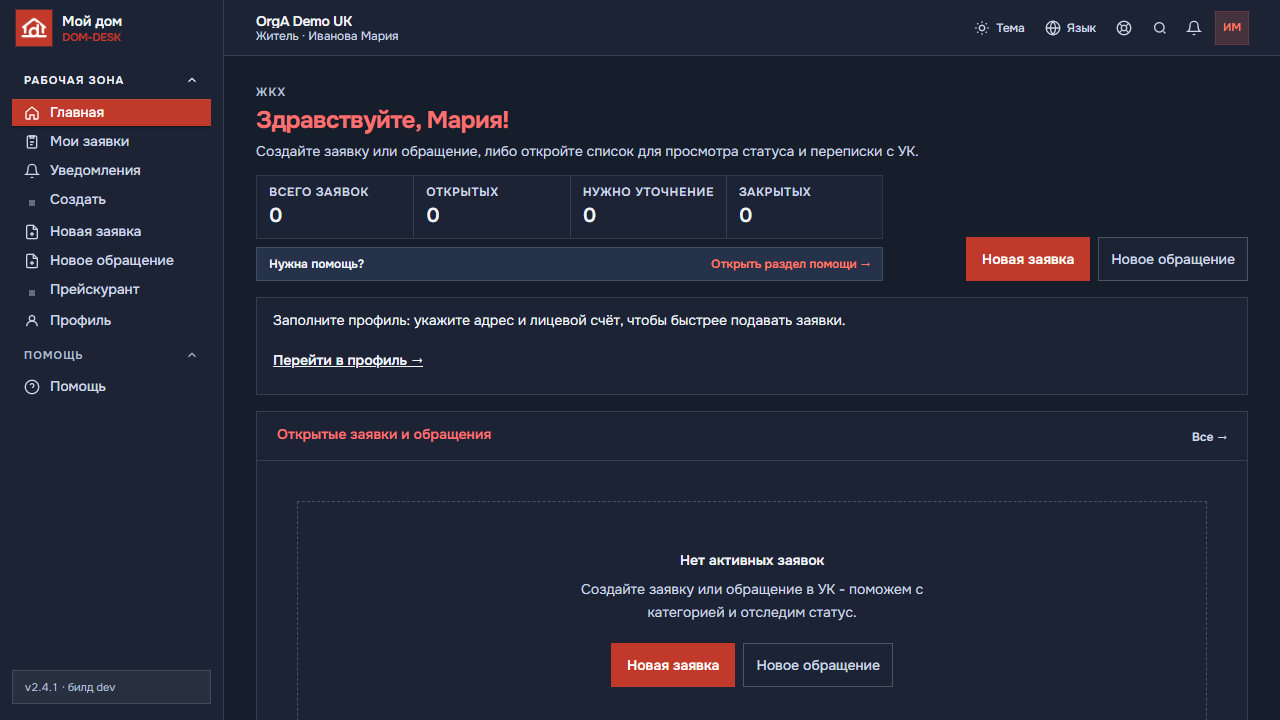Follow Открыть раздел помощи link

point(791,264)
